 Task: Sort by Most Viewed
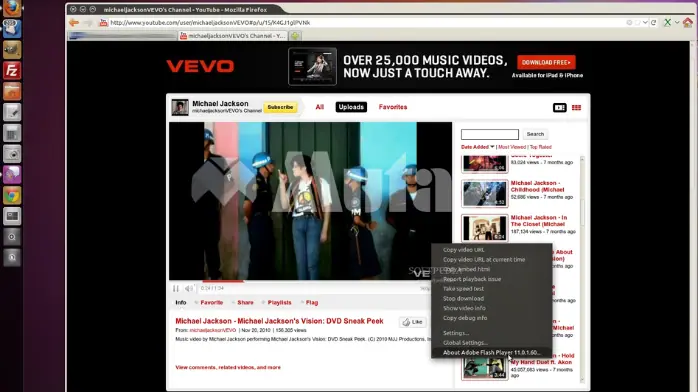[x=512, y=147]
